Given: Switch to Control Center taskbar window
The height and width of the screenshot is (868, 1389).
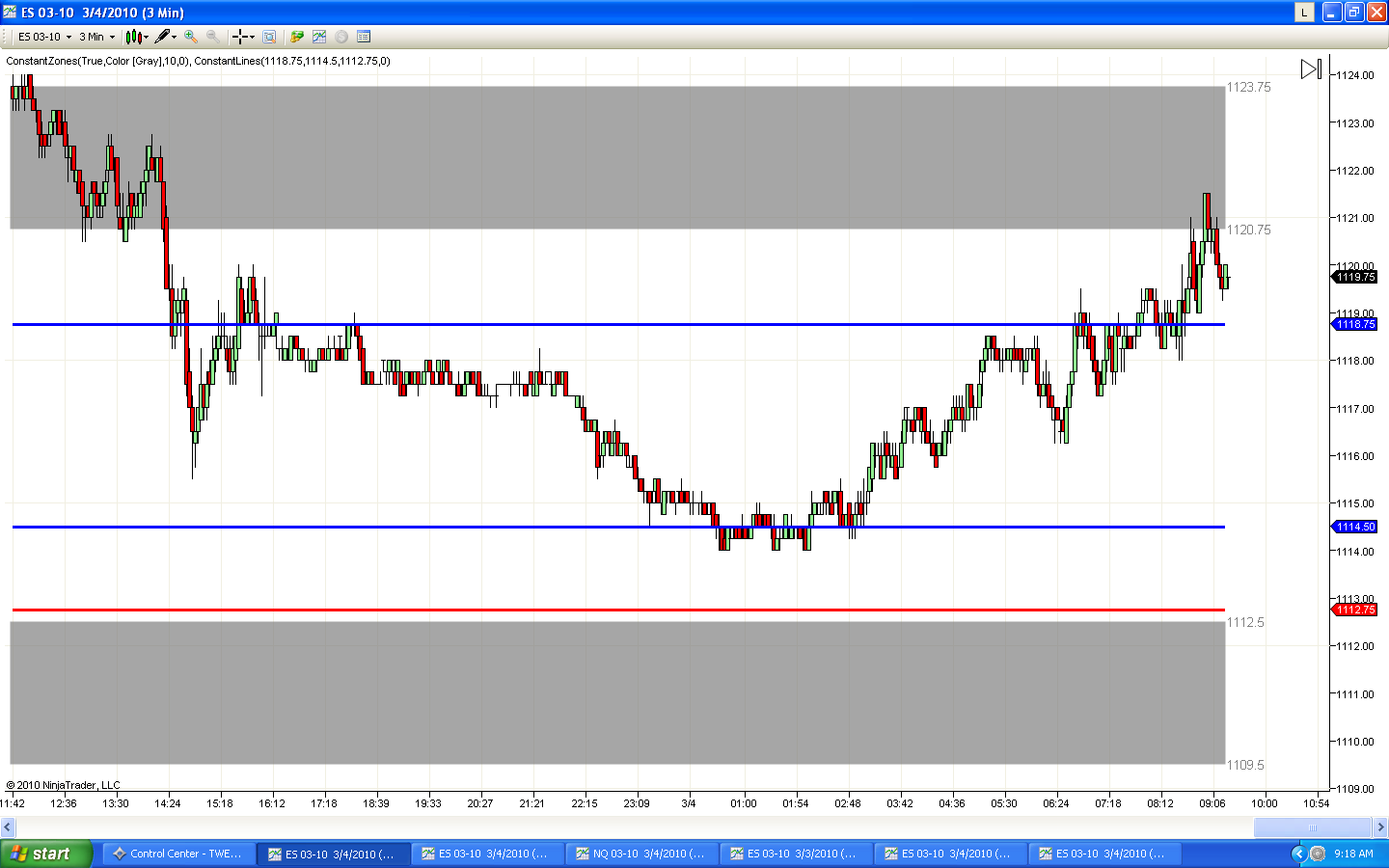Looking at the screenshot, I should [178, 854].
